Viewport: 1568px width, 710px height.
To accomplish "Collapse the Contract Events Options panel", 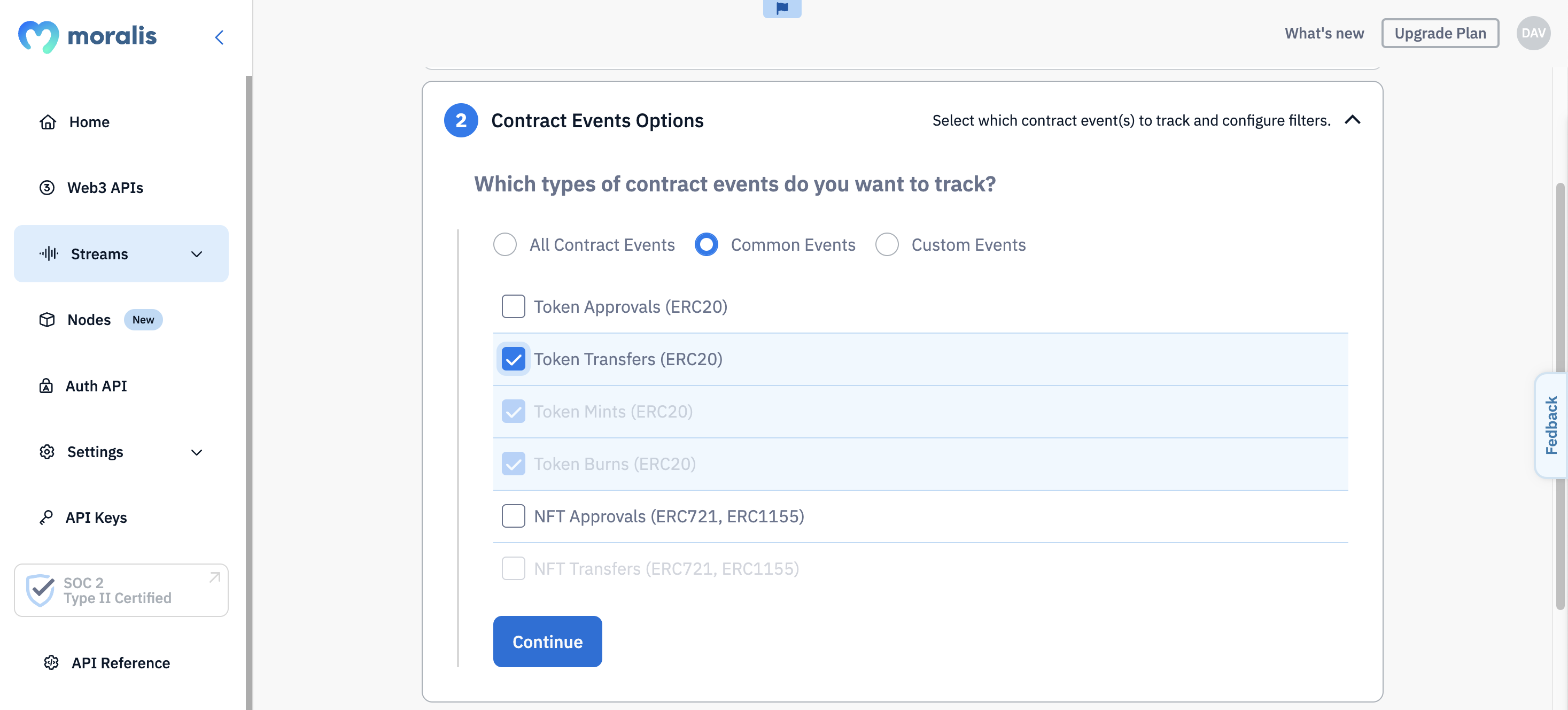I will coord(1352,119).
